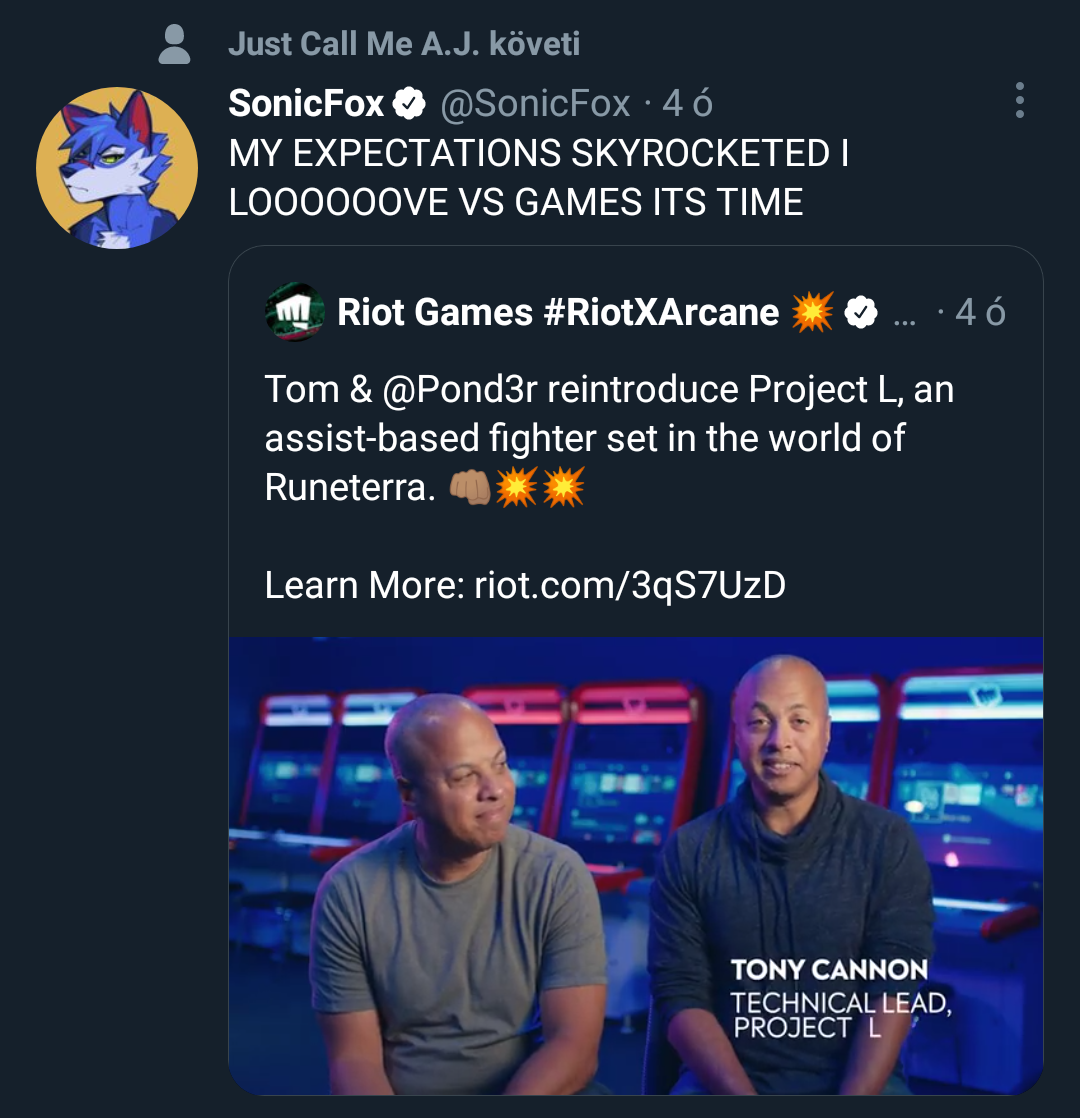
Task: Click the Riot Games verified badge
Action: (860, 312)
